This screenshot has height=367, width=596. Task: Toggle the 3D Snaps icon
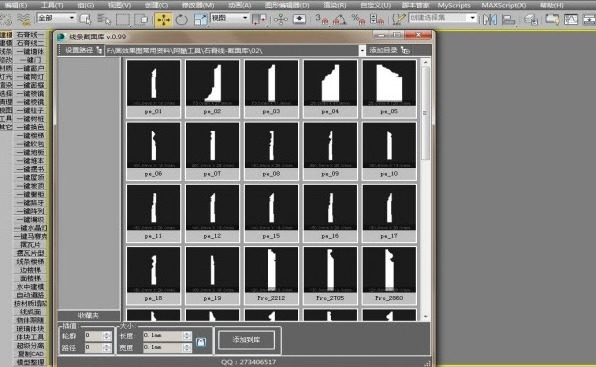322,19
